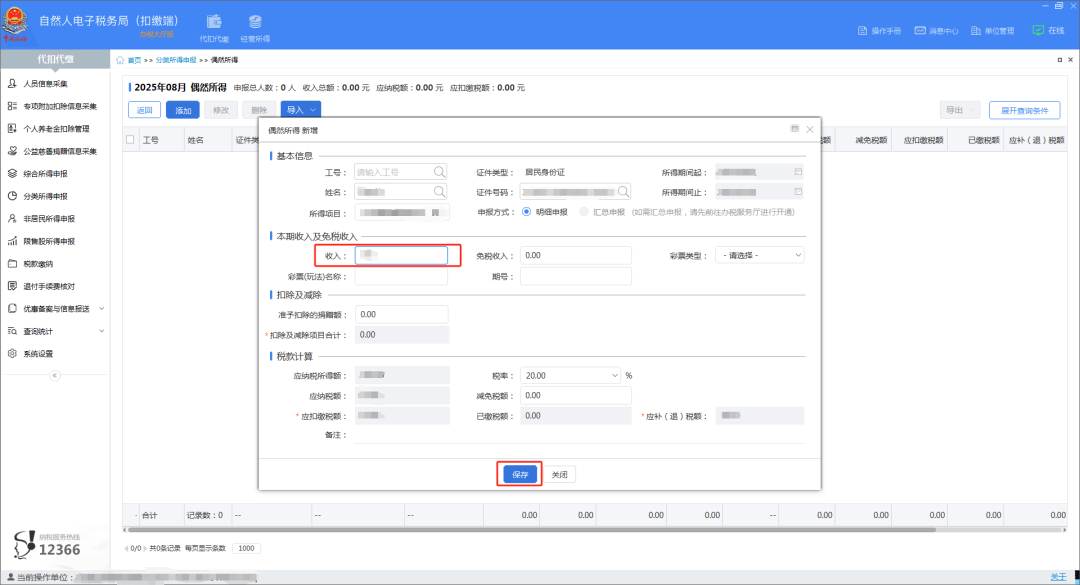Screen dimensions: 1080x585
Task: Select 综合所得申报 in sidebar menu
Action: 45,174
